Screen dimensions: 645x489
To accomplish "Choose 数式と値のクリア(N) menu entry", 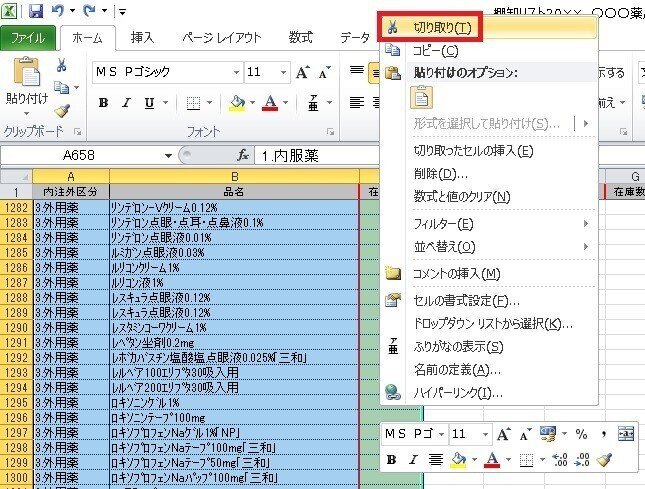I will (489, 197).
